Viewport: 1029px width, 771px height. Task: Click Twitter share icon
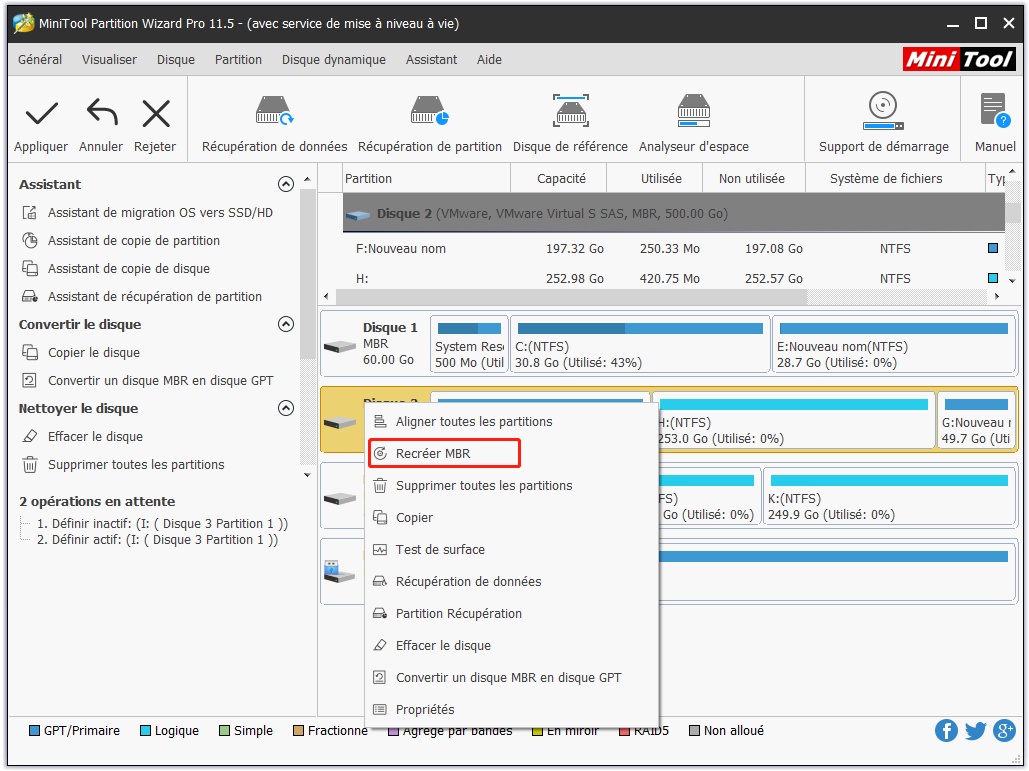tap(975, 730)
